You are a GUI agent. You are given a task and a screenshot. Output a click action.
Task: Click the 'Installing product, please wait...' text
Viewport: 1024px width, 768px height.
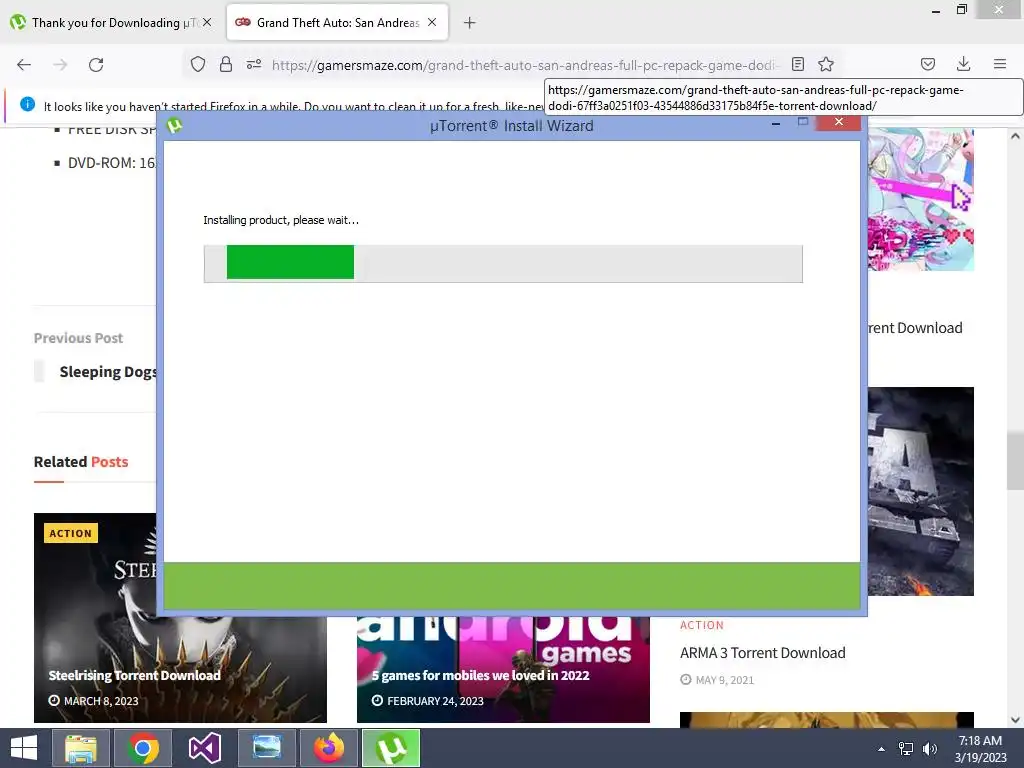[281, 220]
